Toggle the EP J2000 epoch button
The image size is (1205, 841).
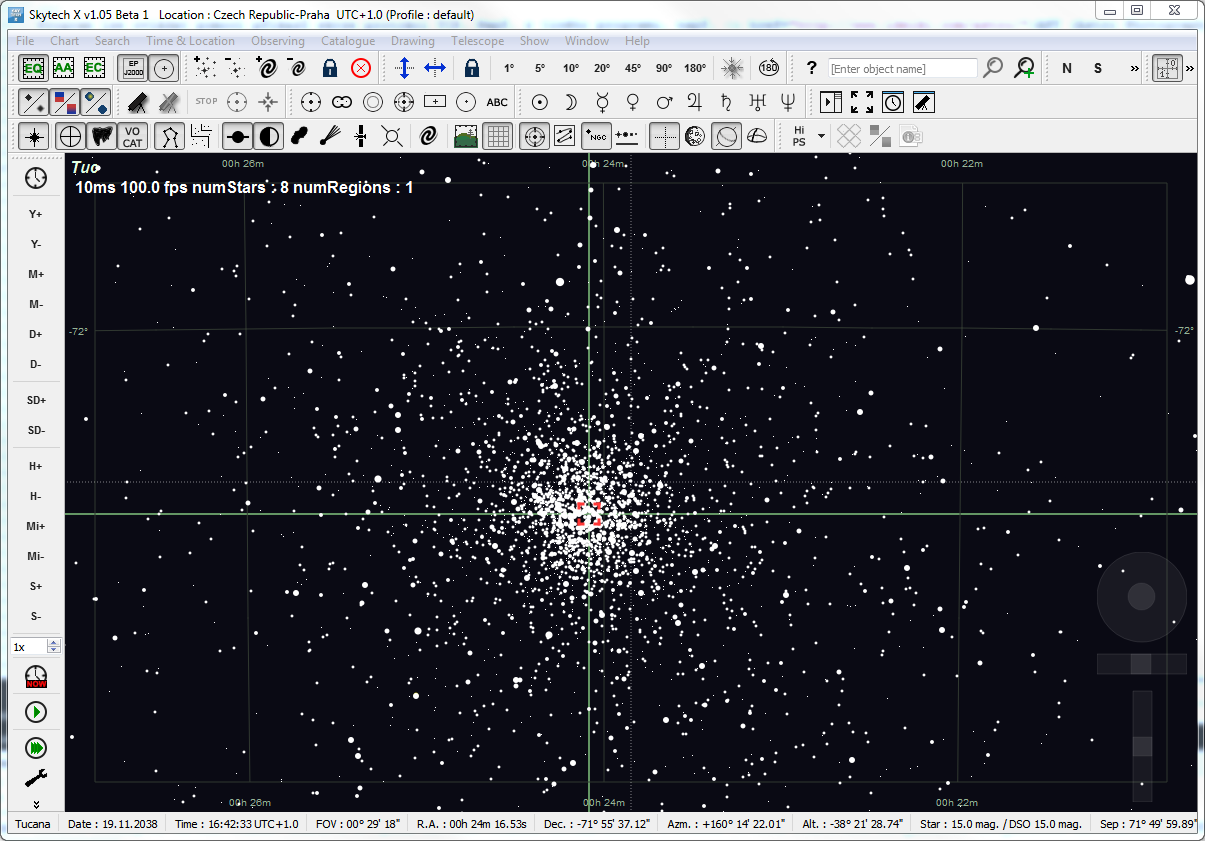[x=133, y=68]
